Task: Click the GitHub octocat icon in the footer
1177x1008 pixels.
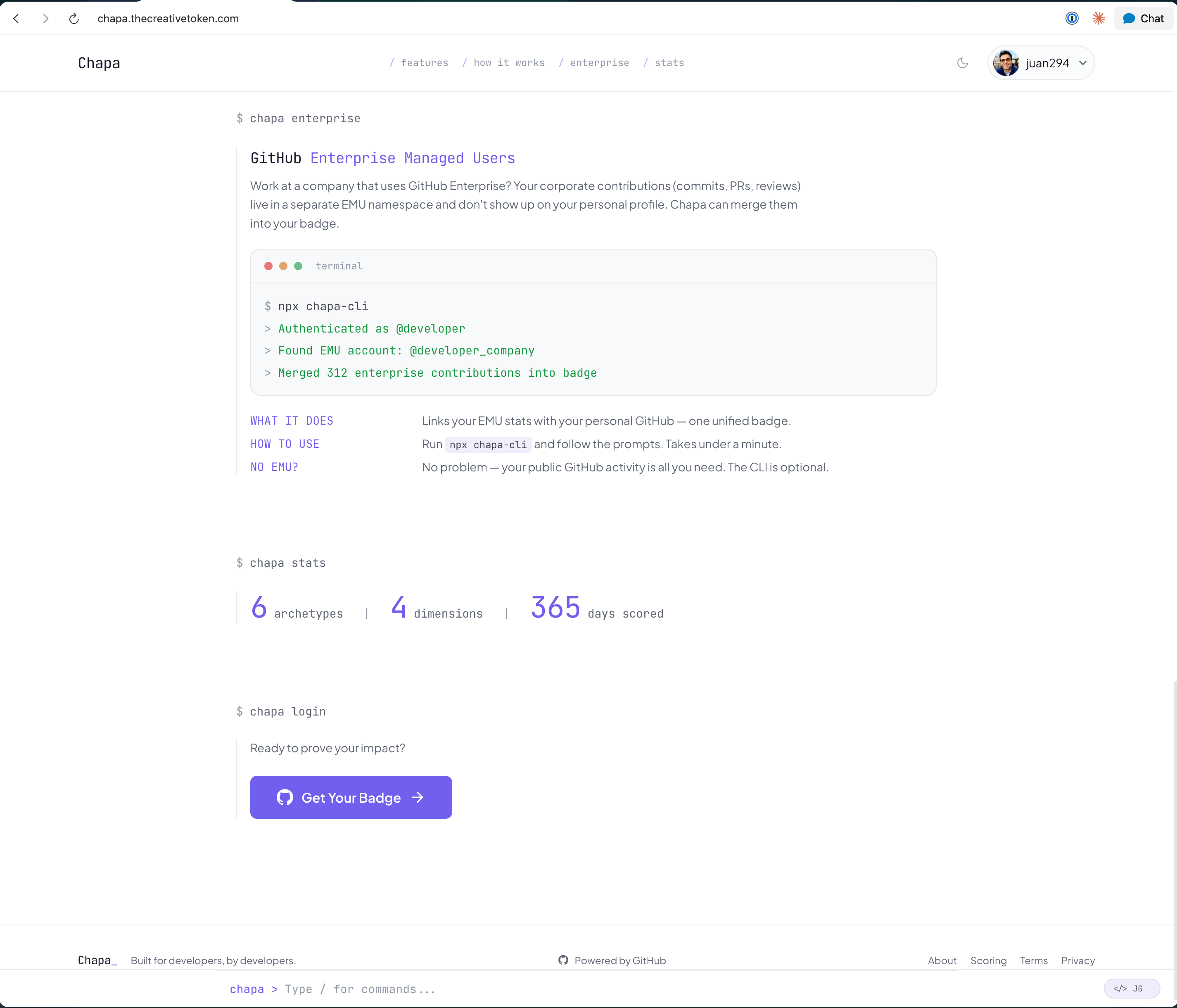Action: (x=563, y=960)
